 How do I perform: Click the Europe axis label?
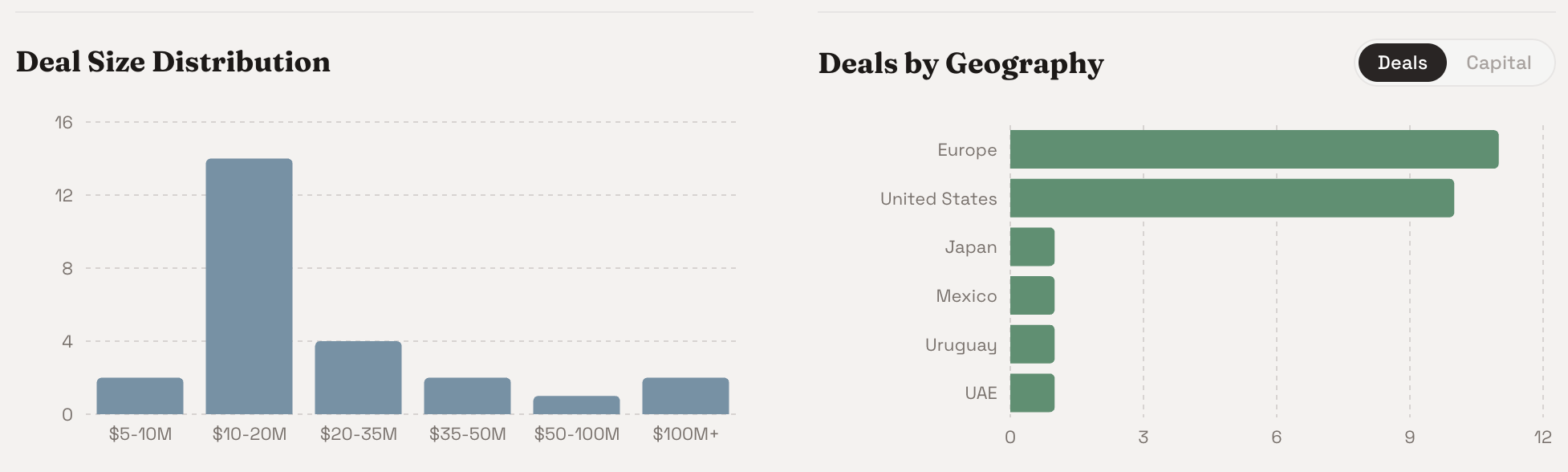click(x=967, y=150)
